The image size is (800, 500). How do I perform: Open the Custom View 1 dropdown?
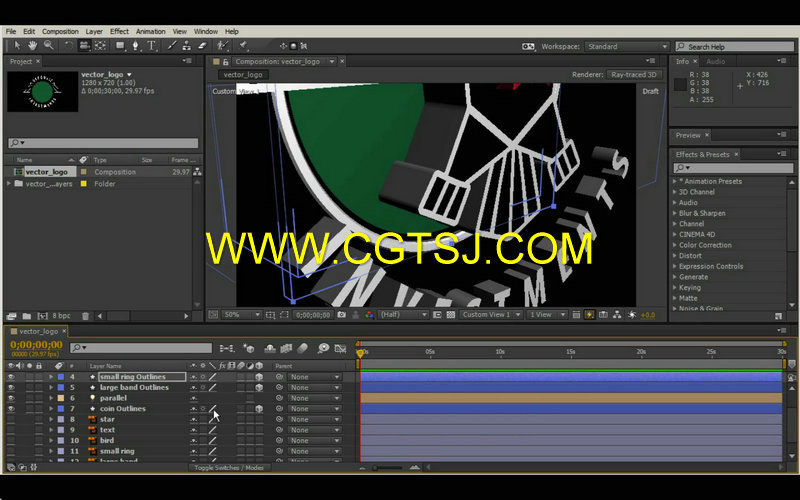point(491,315)
